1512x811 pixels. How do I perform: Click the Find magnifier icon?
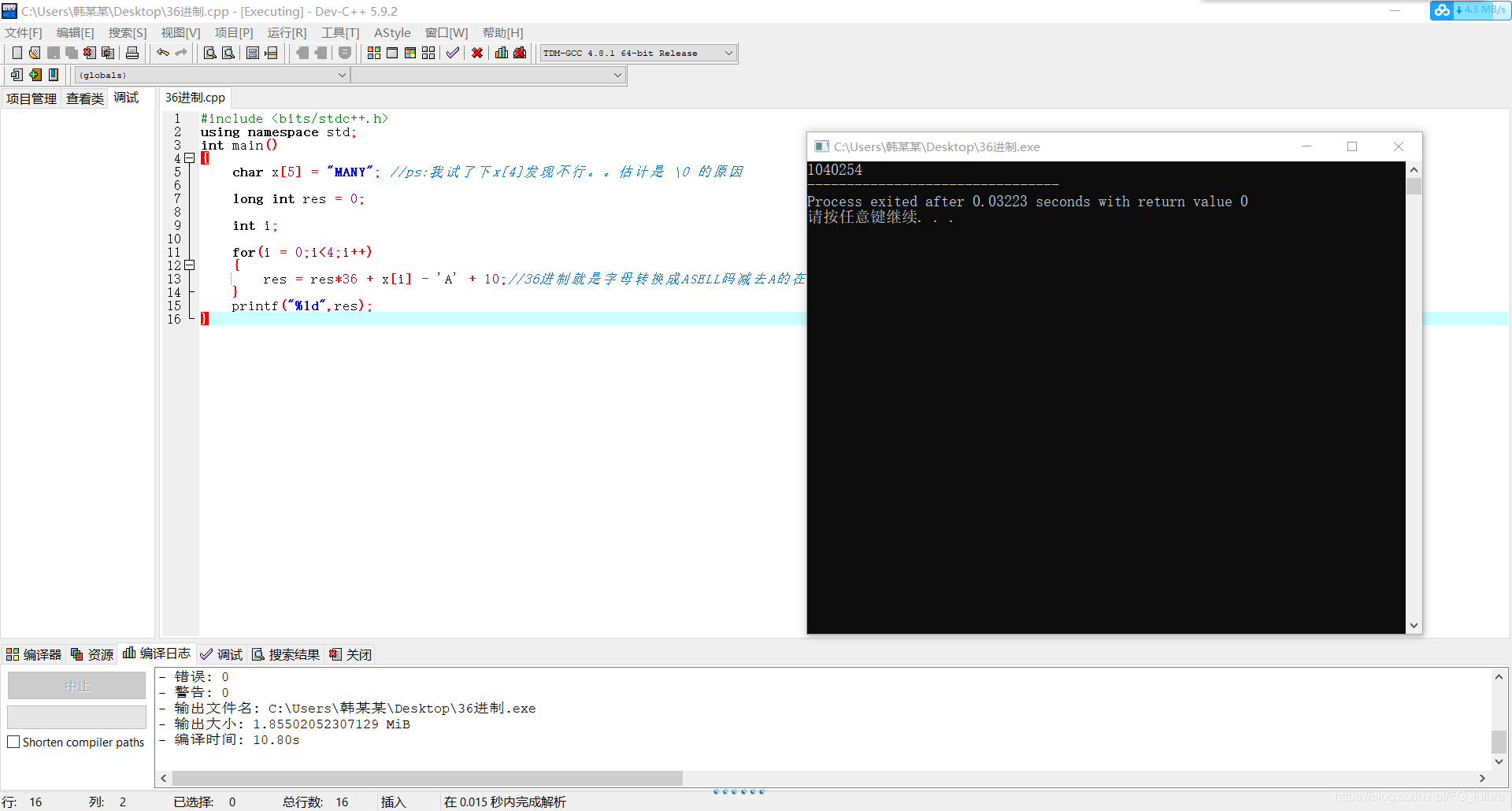point(210,53)
